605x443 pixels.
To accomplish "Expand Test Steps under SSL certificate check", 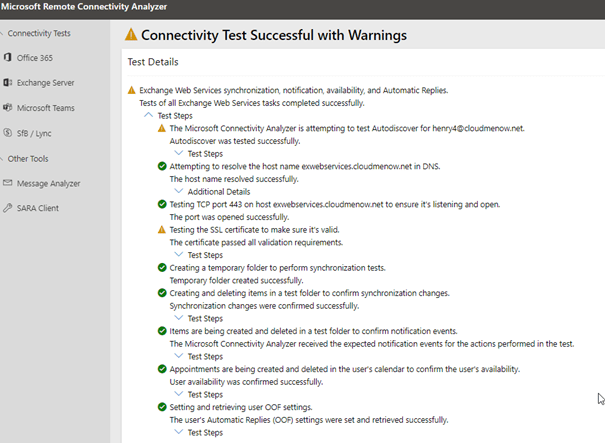I will click(x=180, y=255).
